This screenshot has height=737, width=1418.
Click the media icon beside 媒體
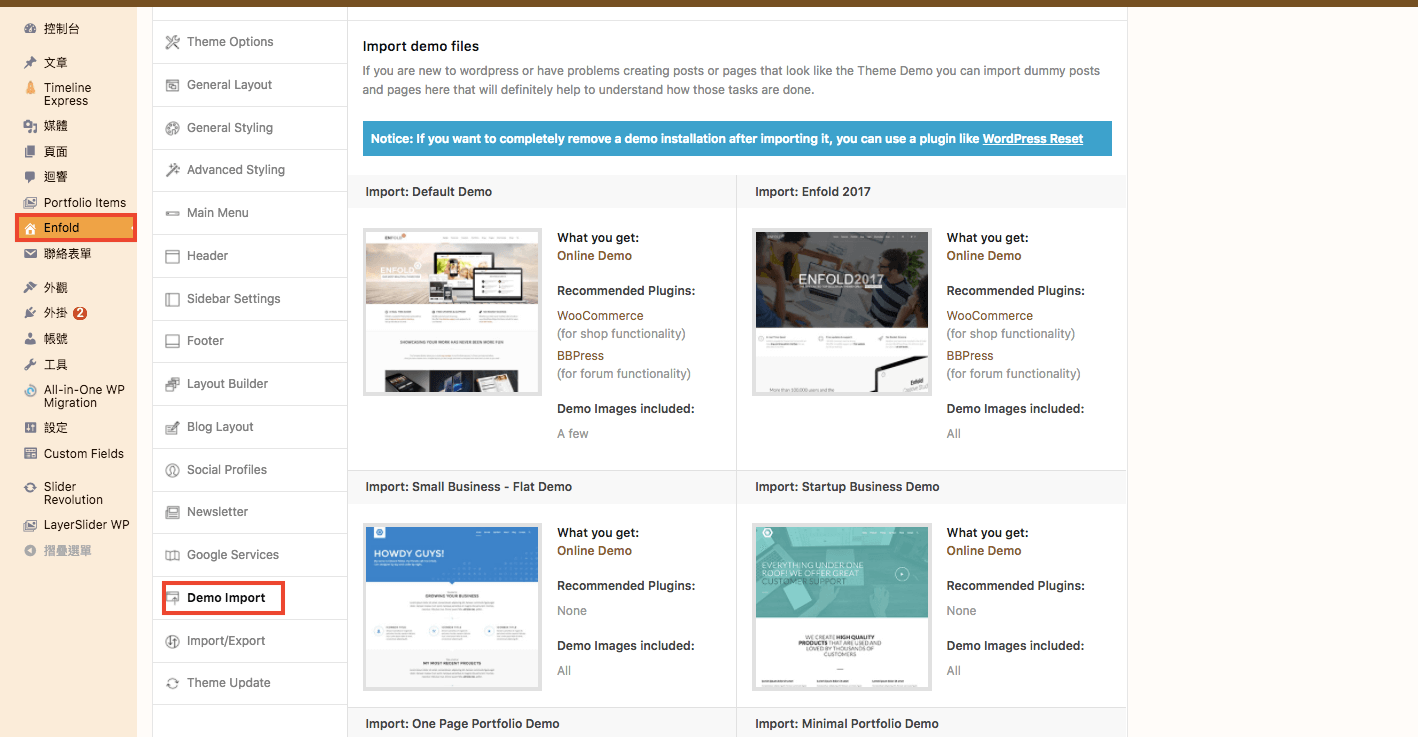(x=30, y=126)
